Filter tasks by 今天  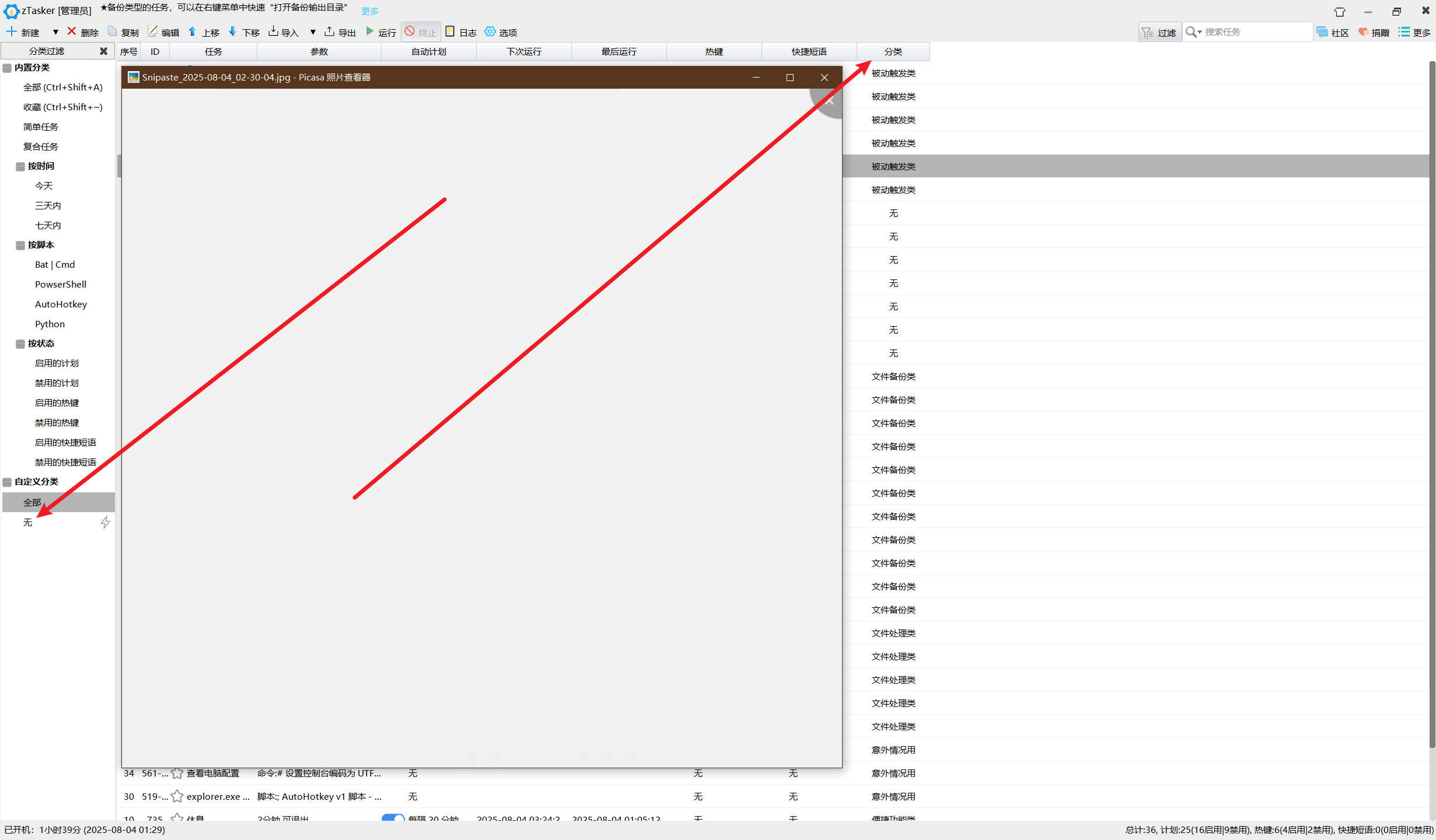(44, 186)
